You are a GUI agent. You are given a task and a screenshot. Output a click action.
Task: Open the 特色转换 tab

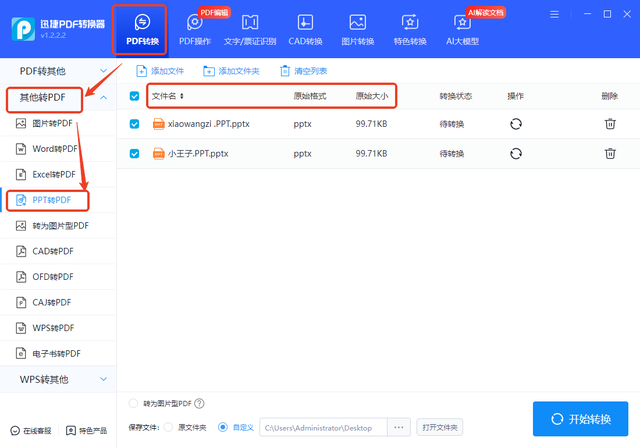click(x=410, y=29)
